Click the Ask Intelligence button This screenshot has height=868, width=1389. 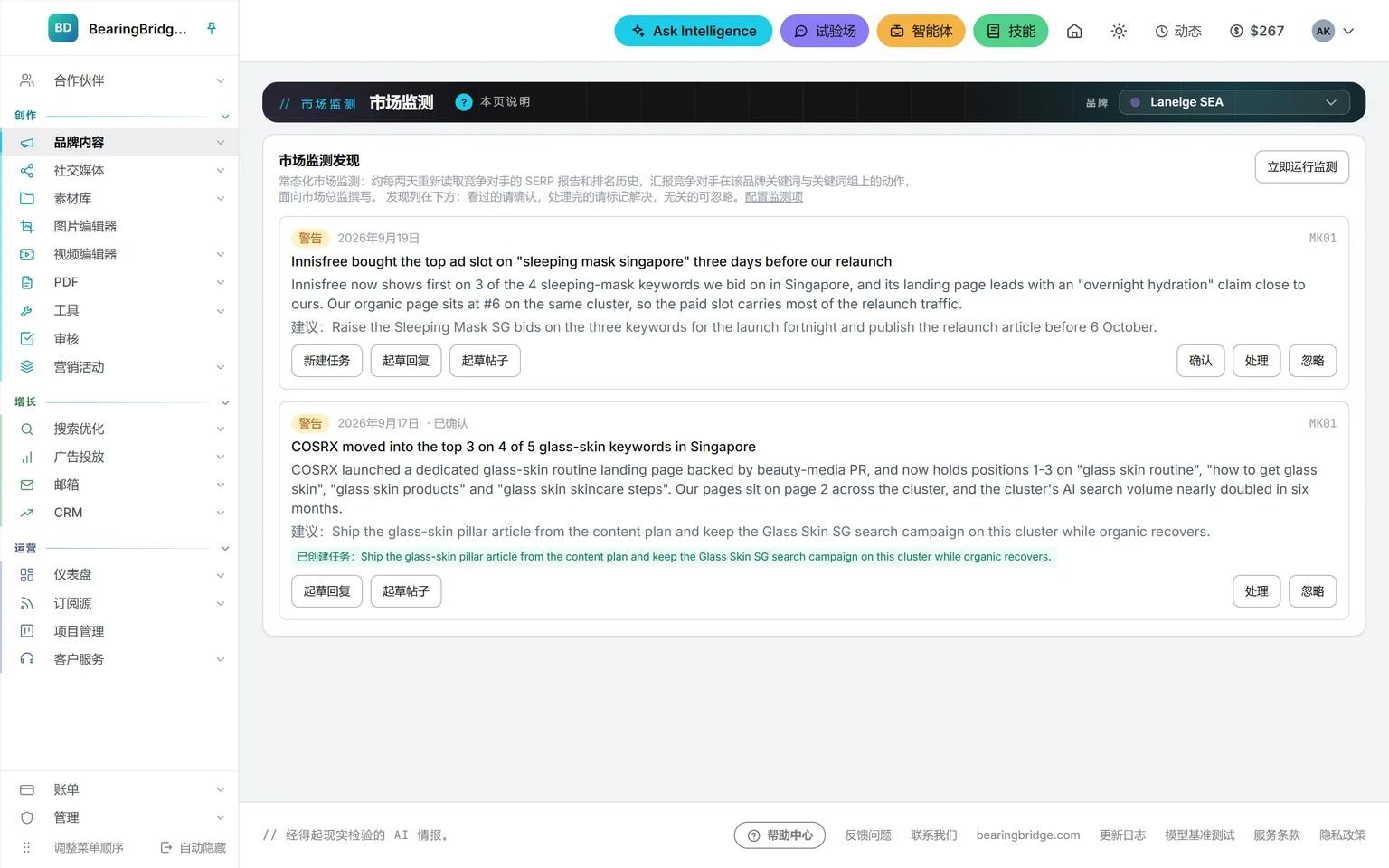(694, 31)
